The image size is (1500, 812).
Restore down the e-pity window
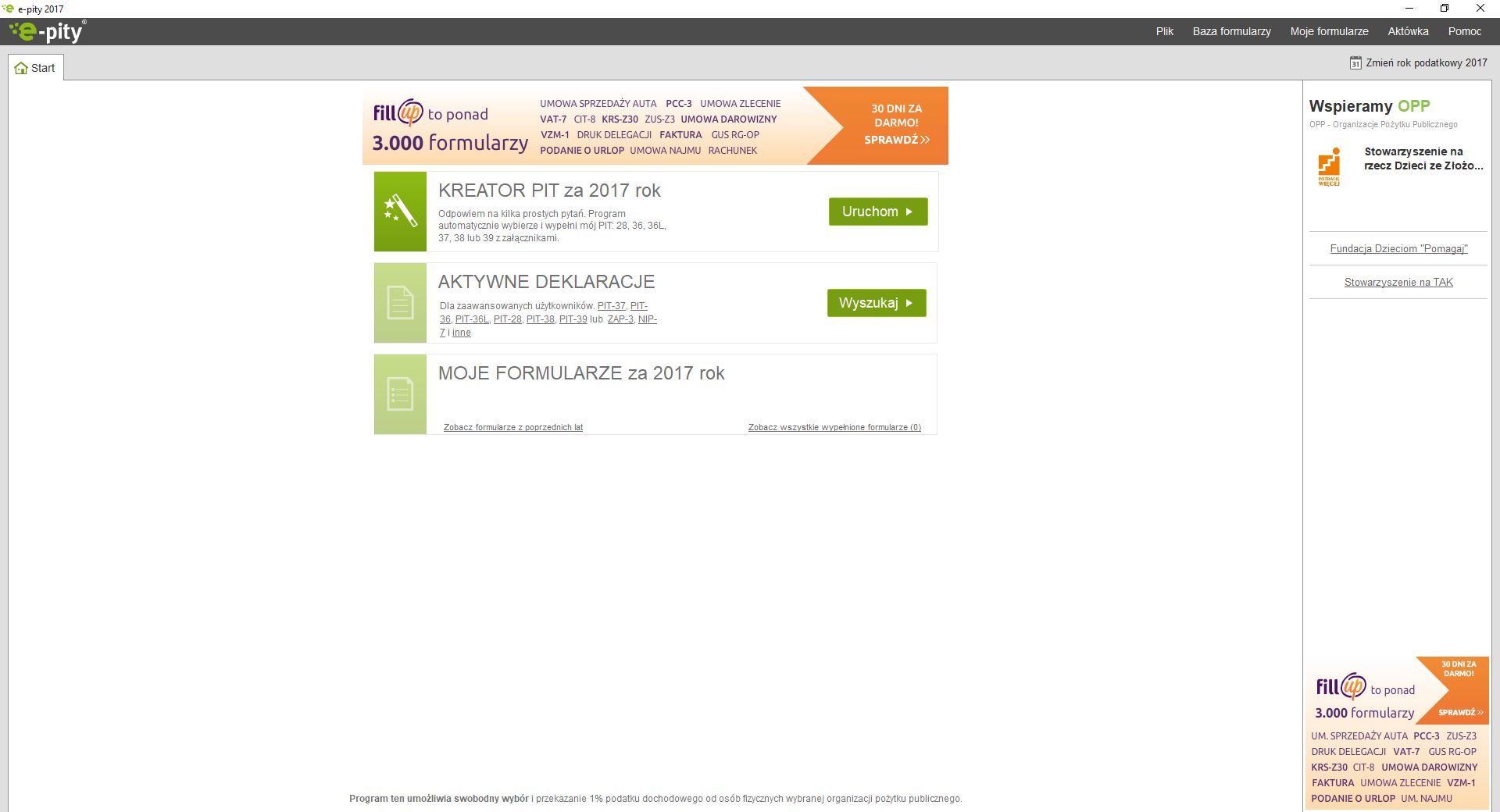click(1445, 9)
